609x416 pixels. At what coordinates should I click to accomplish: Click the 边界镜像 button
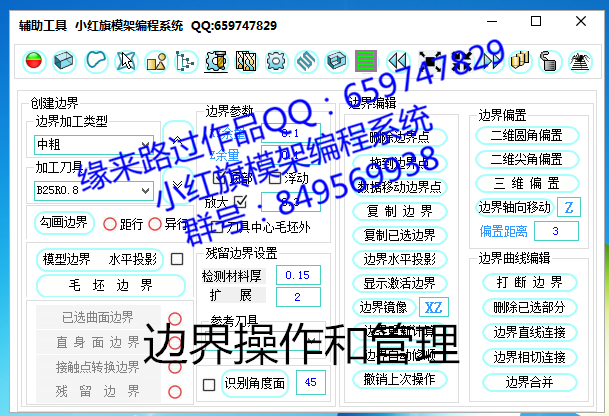383,307
